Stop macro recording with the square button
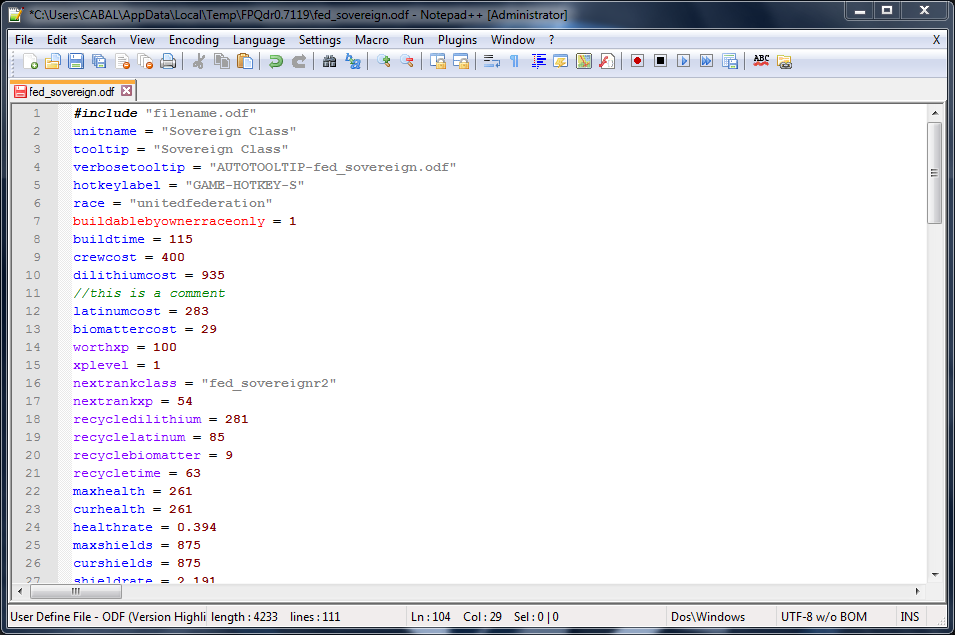955x635 pixels. [661, 61]
